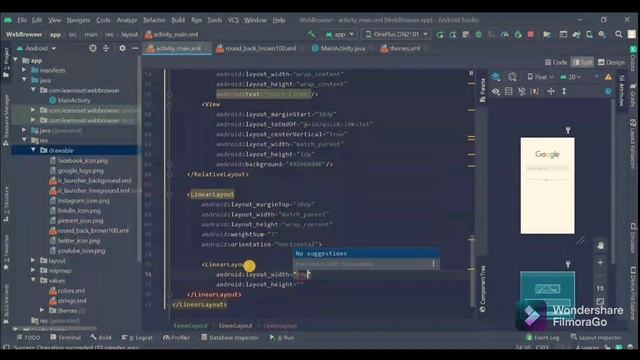Viewport: 640px width, 360px height.
Task: Click Select Opened File target icon
Action: [93, 48]
